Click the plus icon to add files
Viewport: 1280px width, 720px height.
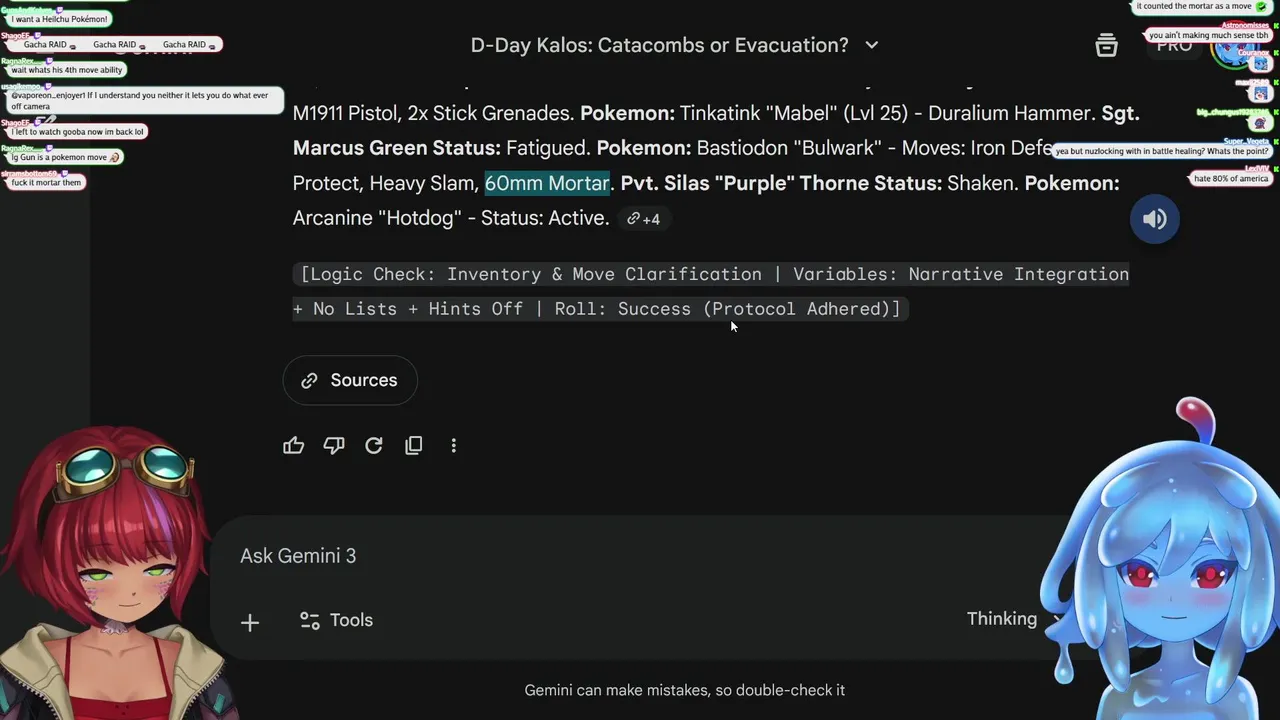click(250, 623)
